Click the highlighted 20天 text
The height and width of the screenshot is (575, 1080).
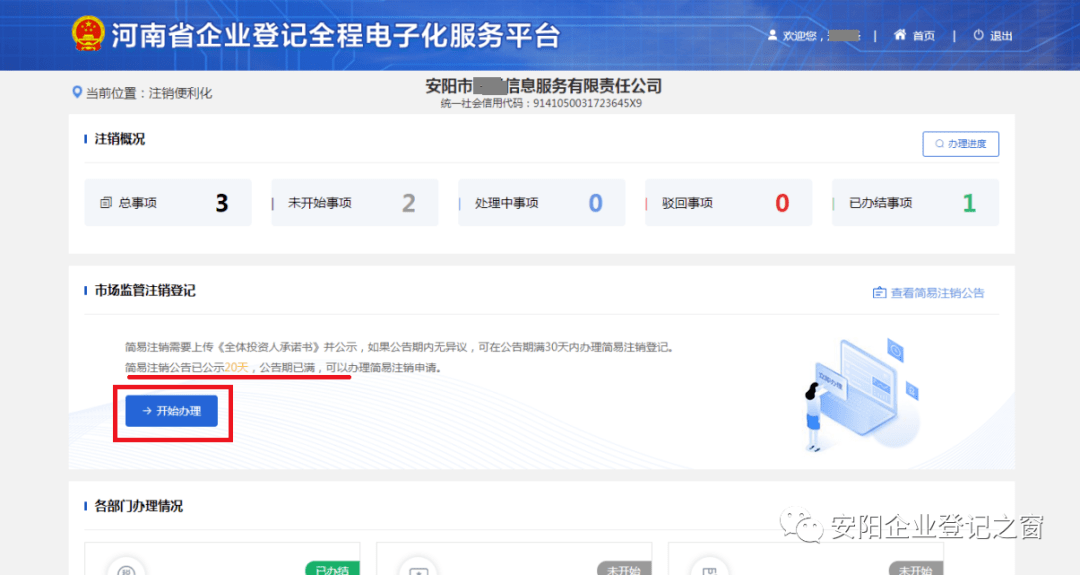[x=236, y=368]
